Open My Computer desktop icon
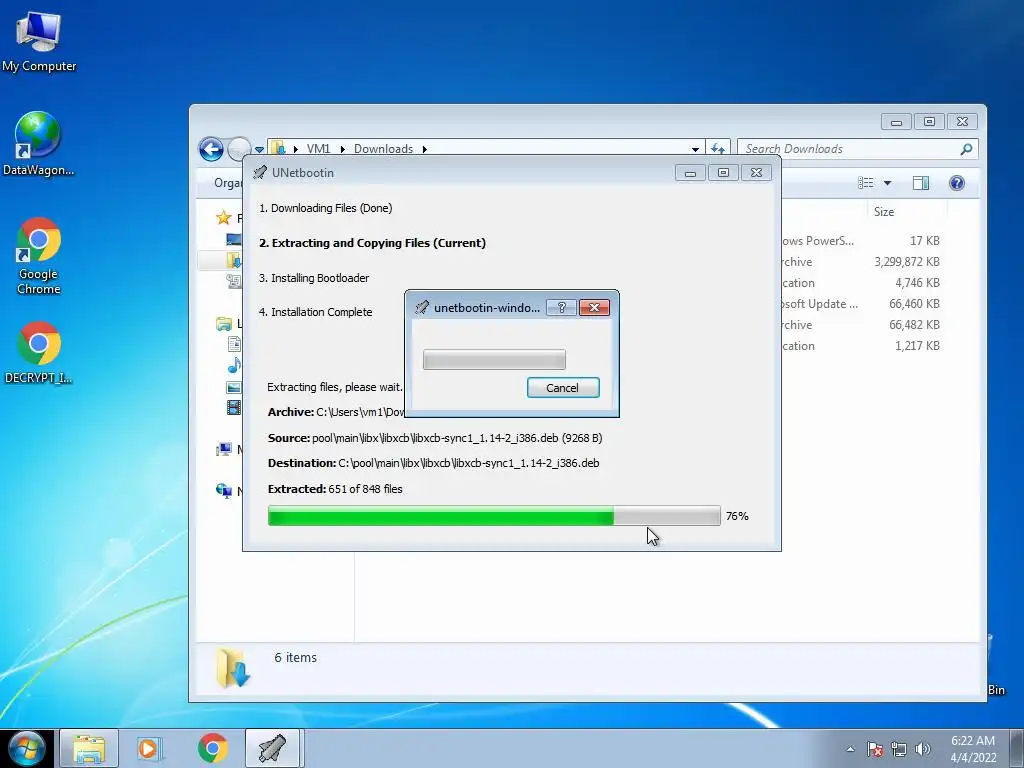Viewport: 1024px width, 768px height. tap(39, 42)
